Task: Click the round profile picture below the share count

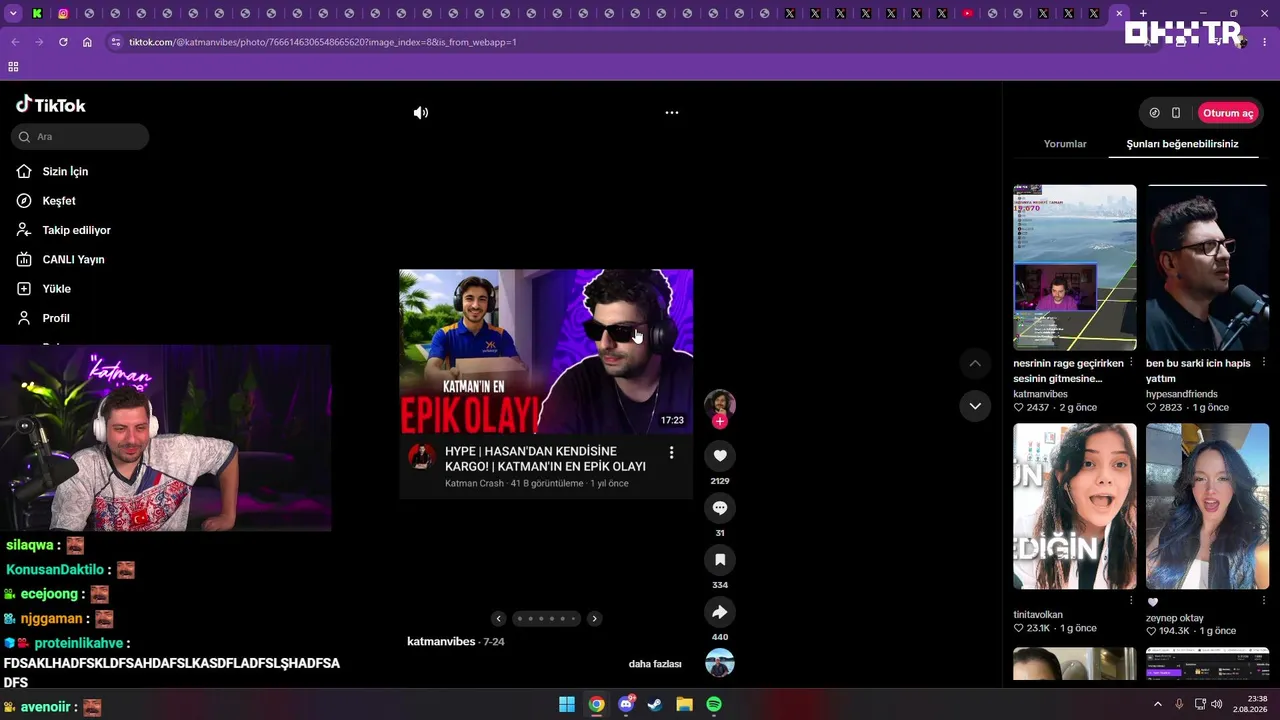Action: [x=720, y=663]
